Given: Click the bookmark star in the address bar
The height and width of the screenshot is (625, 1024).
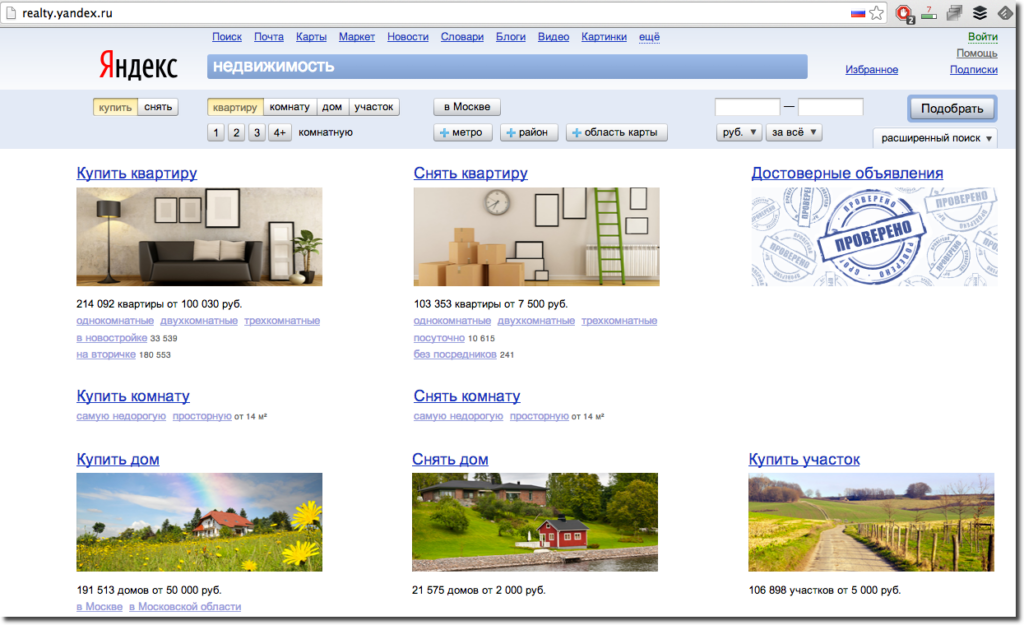Looking at the screenshot, I should pos(877,13).
